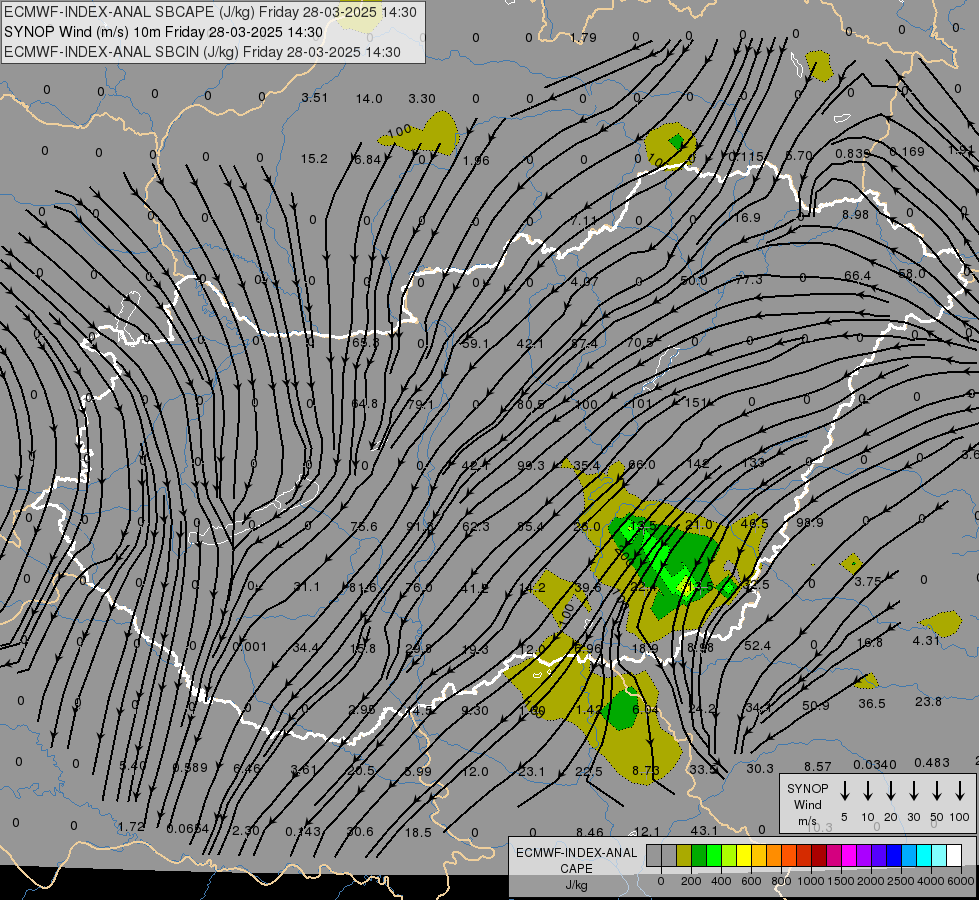Click the 99.3 CAPE value on the map
Viewport: 979px width, 900px height.
click(531, 465)
